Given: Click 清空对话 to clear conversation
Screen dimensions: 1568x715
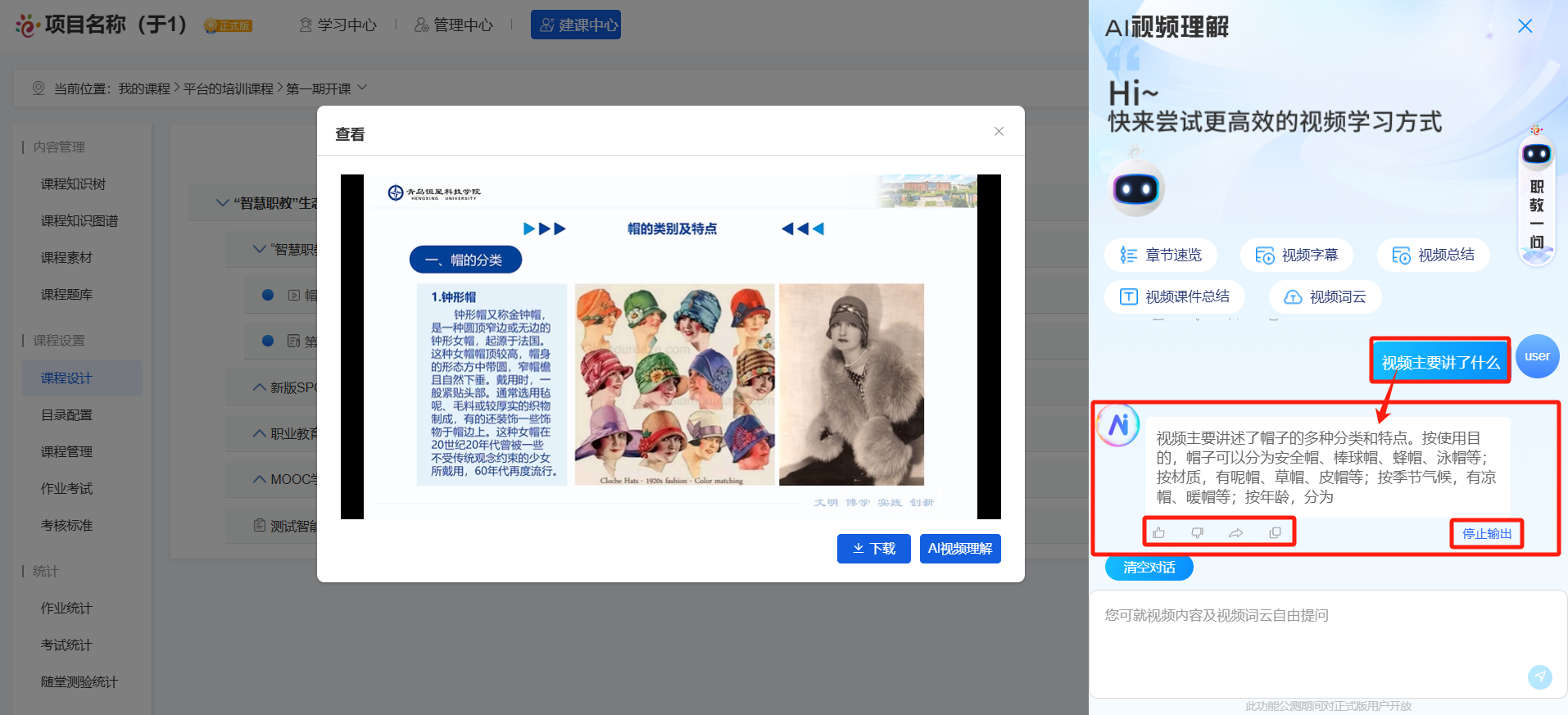Looking at the screenshot, I should 1149,568.
